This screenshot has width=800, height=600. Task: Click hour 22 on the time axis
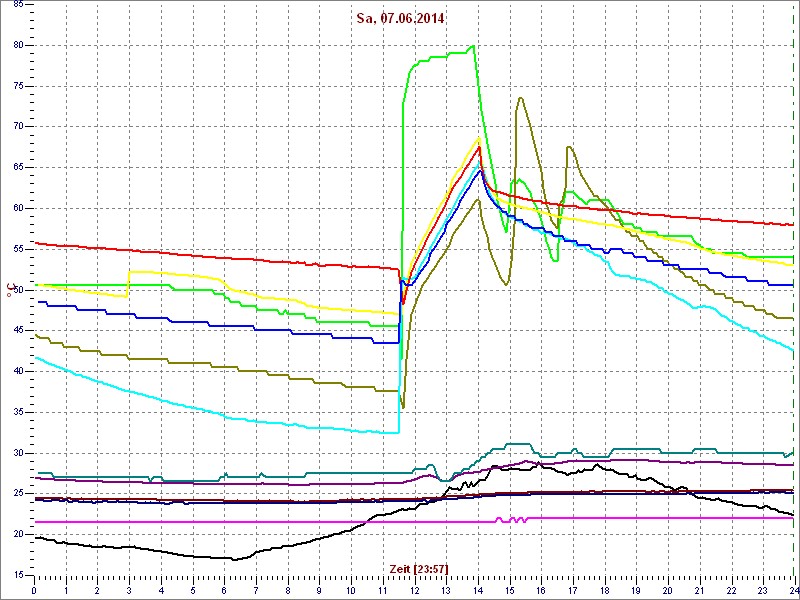(x=731, y=590)
